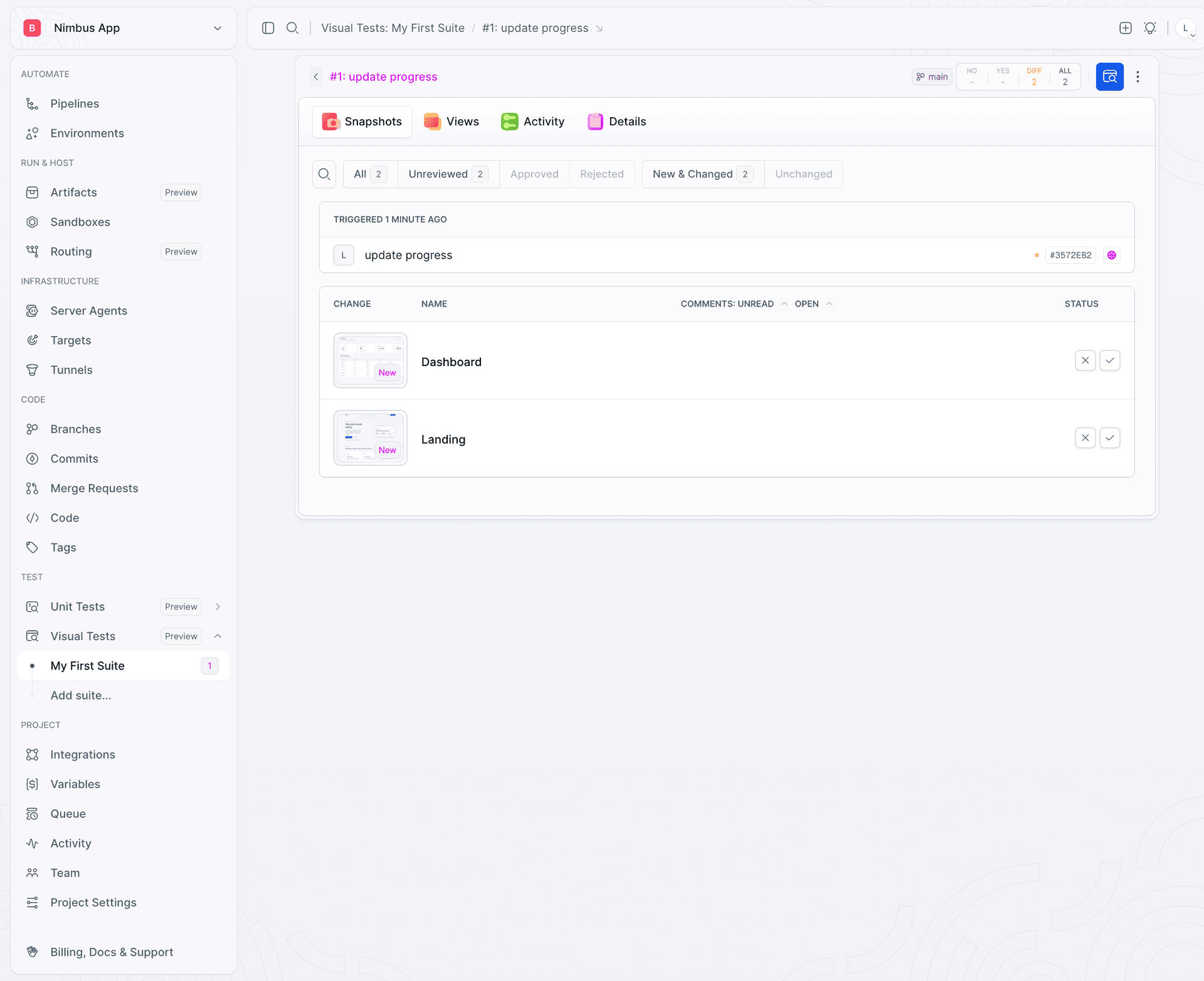
Task: Open Visual Tests: My First Suite breadcrumb
Action: [x=393, y=28]
